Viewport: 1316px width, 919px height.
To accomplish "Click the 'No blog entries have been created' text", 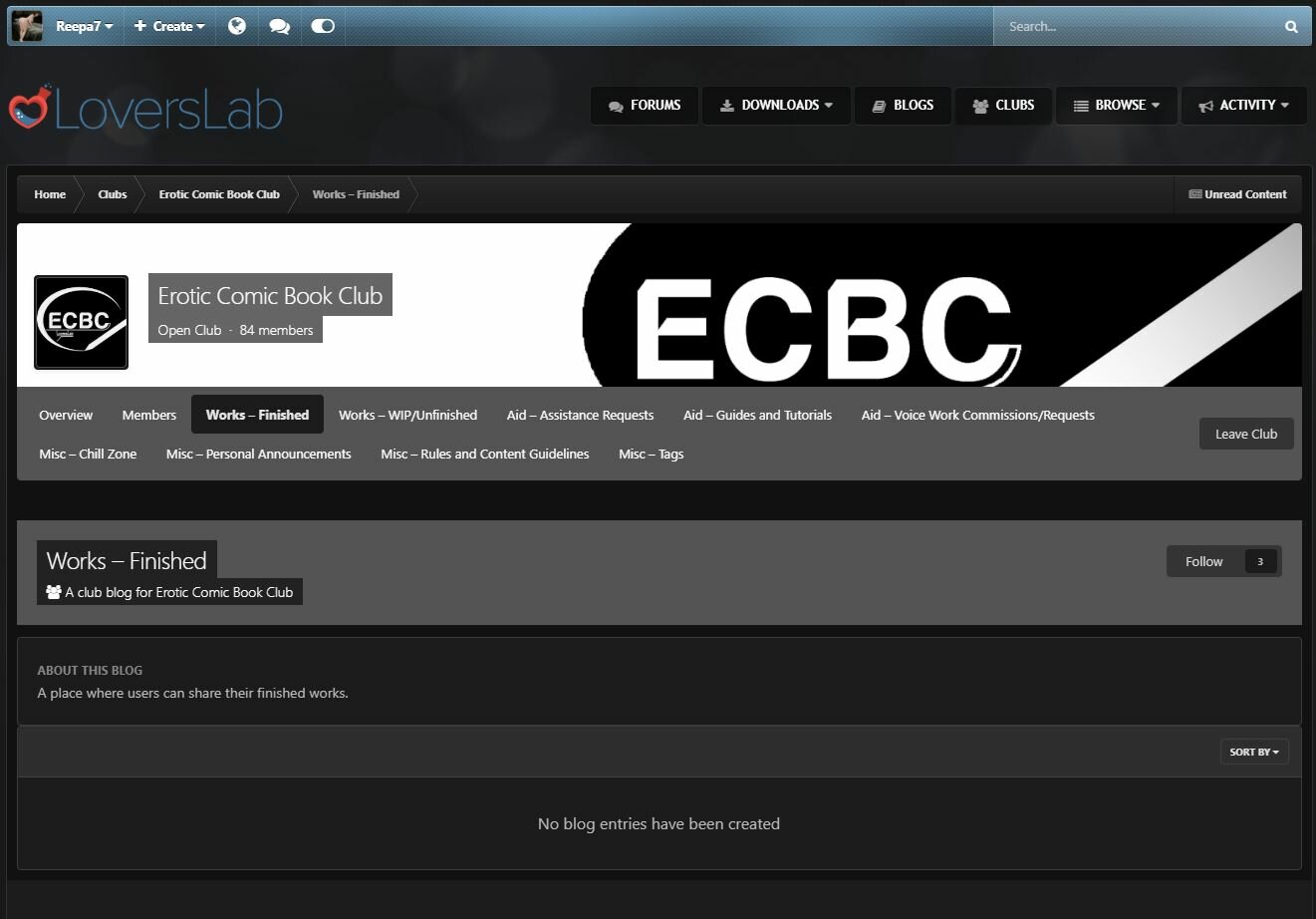I will [658, 823].
